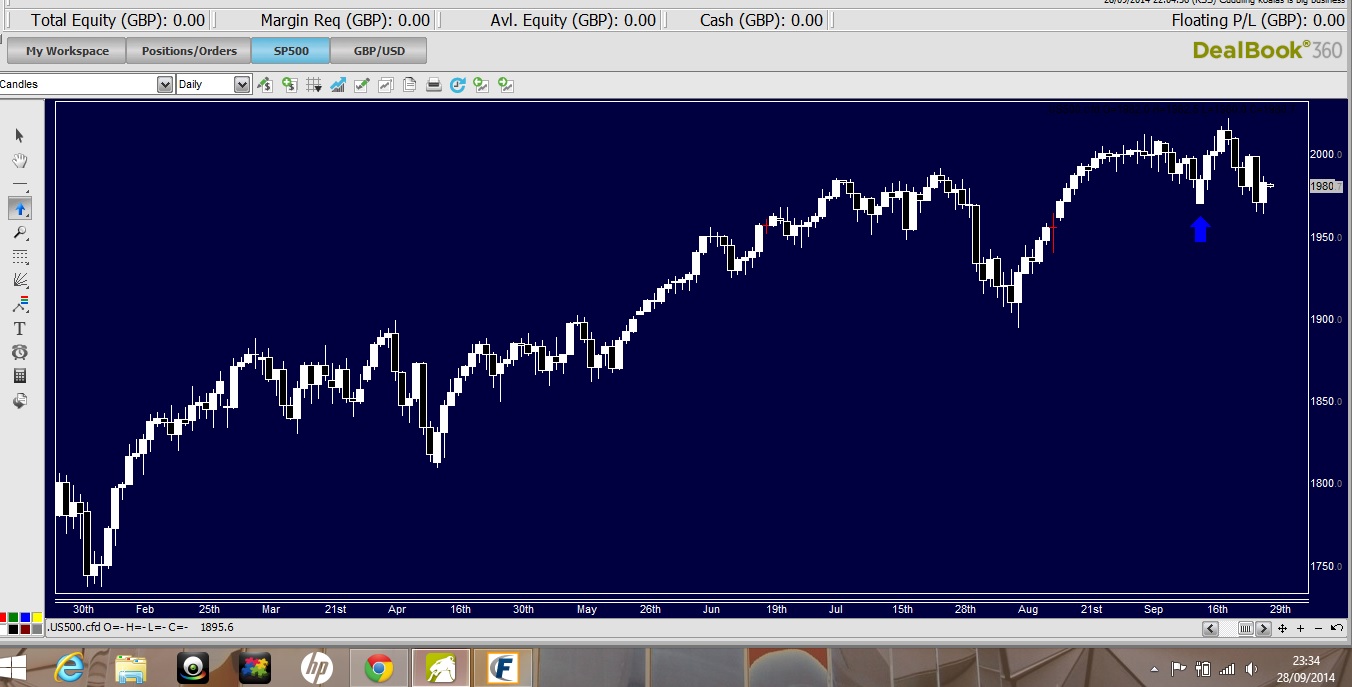The image size is (1352, 687).
Task: Open the Daily timeframe dropdown
Action: pos(241,85)
